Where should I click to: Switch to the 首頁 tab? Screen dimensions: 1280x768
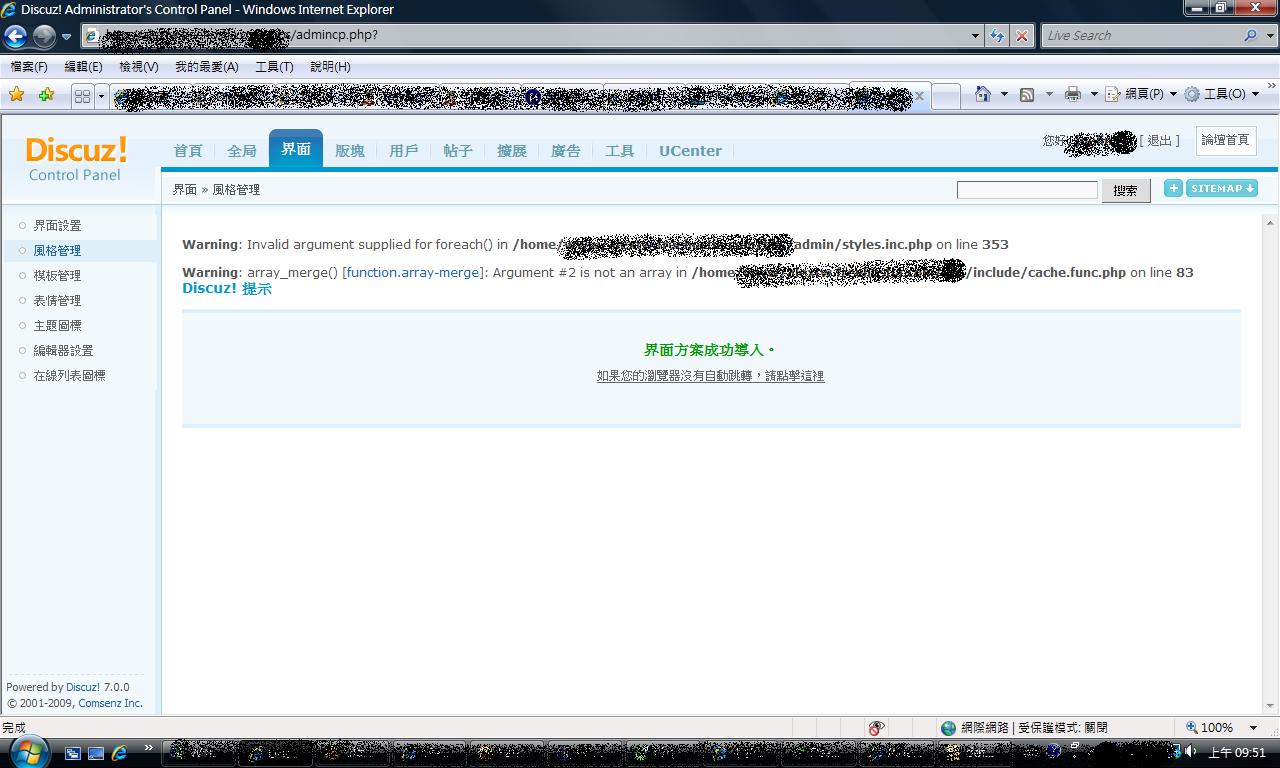click(188, 151)
